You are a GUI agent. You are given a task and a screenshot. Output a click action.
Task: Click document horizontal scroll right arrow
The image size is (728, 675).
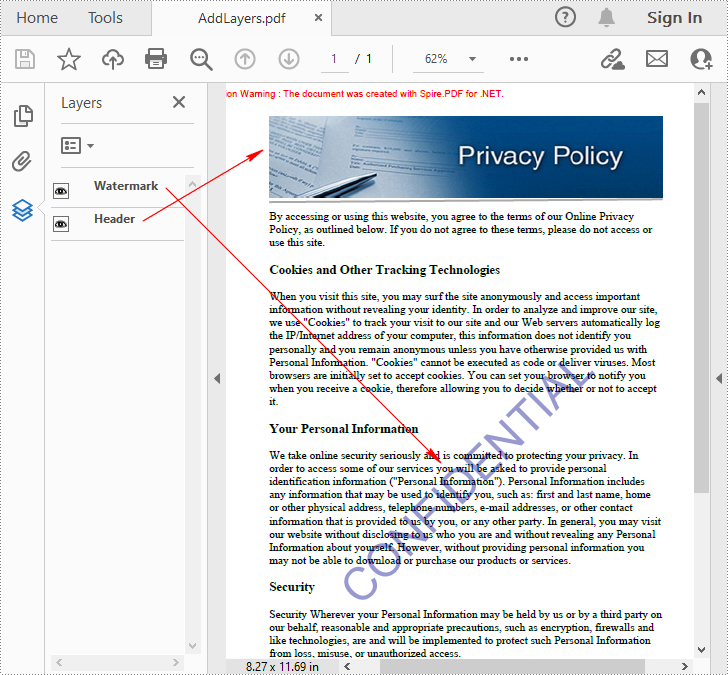684,667
